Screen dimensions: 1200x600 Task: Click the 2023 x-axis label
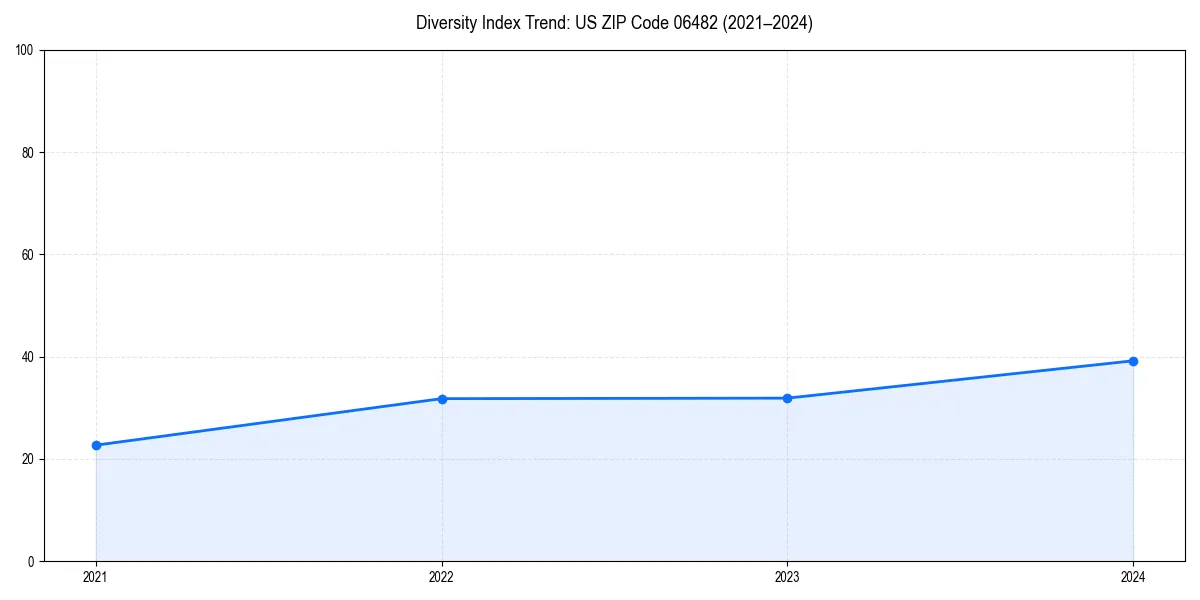point(787,576)
